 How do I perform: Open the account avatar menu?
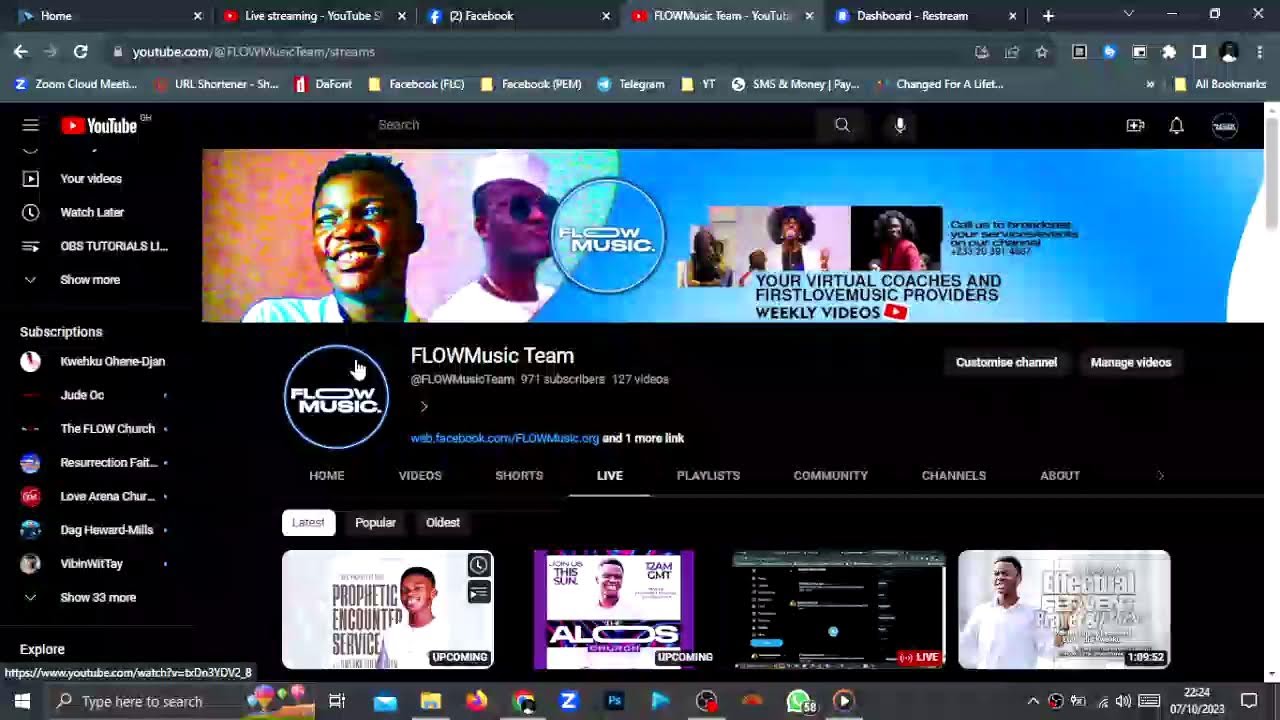pos(1225,125)
